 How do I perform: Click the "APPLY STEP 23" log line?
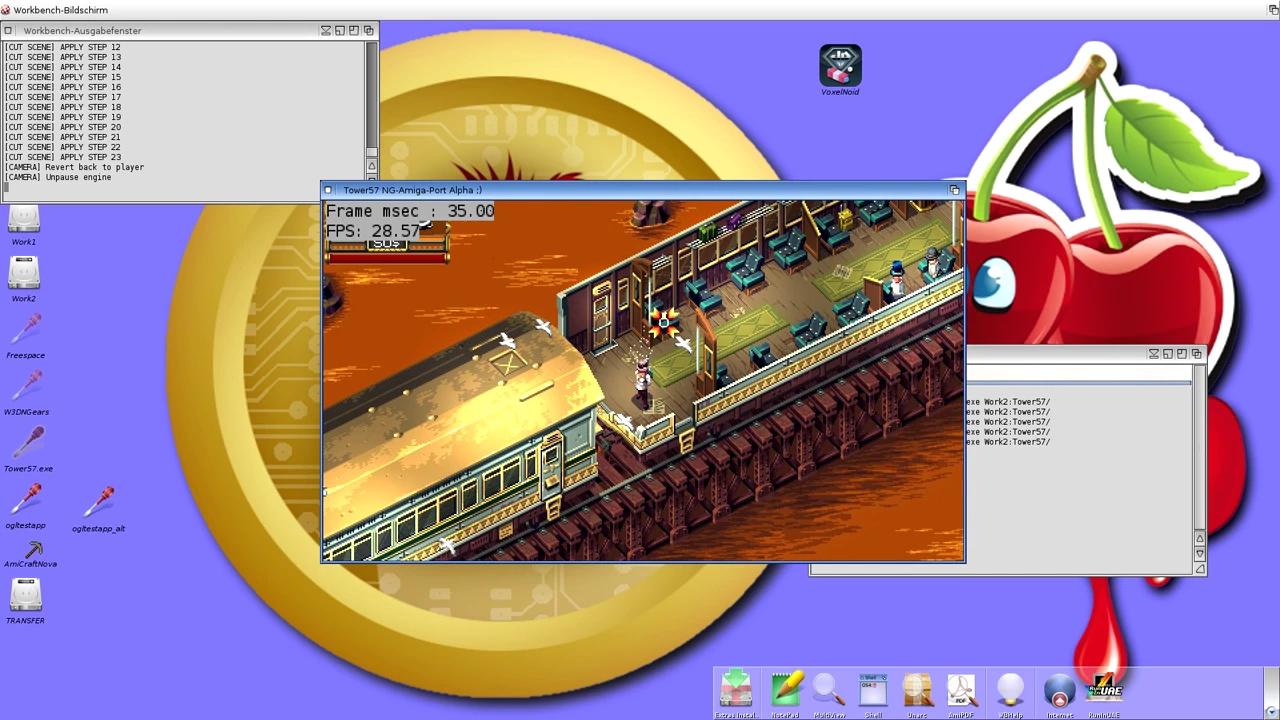tap(62, 157)
